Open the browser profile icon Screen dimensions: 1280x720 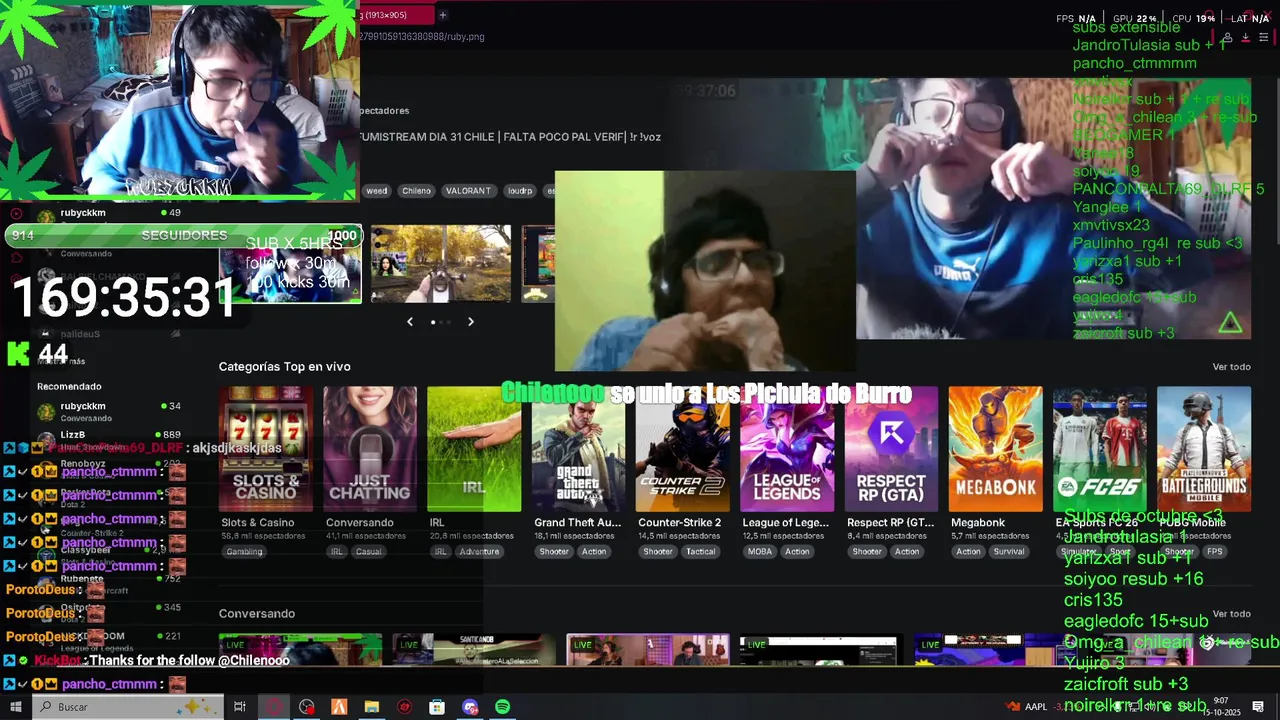(1227, 37)
